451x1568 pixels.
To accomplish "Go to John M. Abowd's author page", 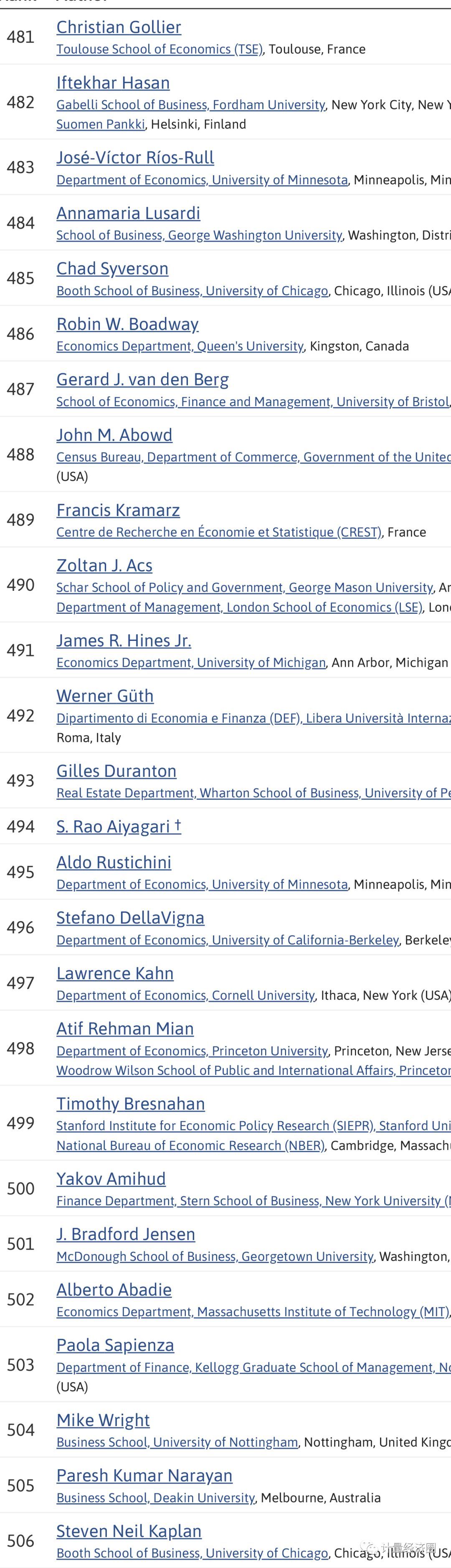I will (114, 435).
